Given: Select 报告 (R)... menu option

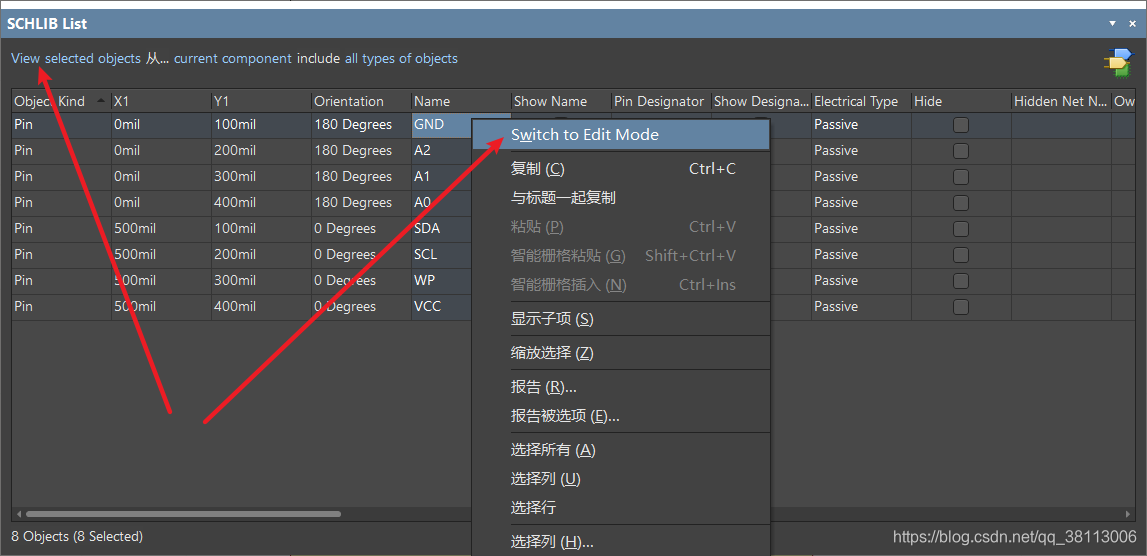Looking at the screenshot, I should point(544,387).
